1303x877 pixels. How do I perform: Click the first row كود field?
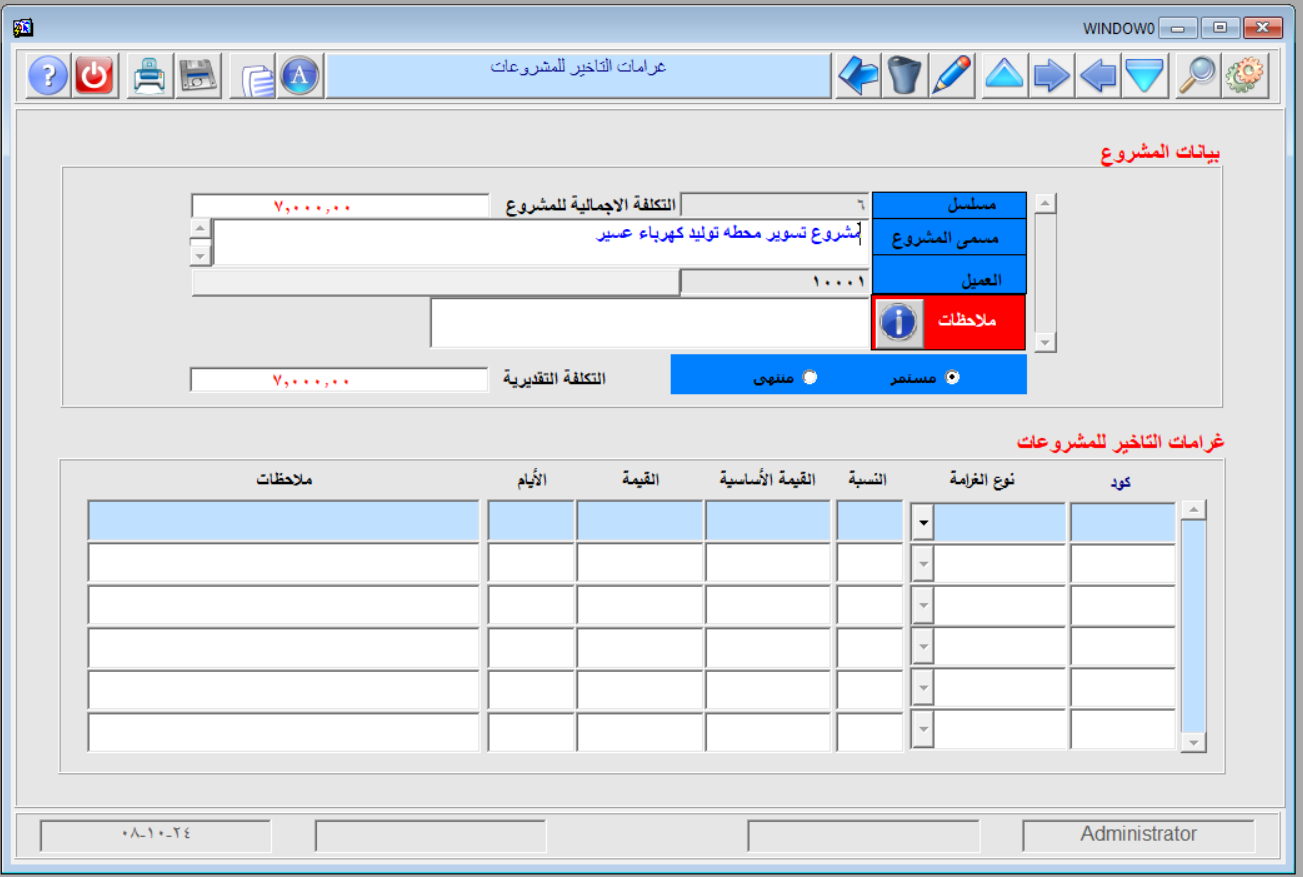(1122, 522)
